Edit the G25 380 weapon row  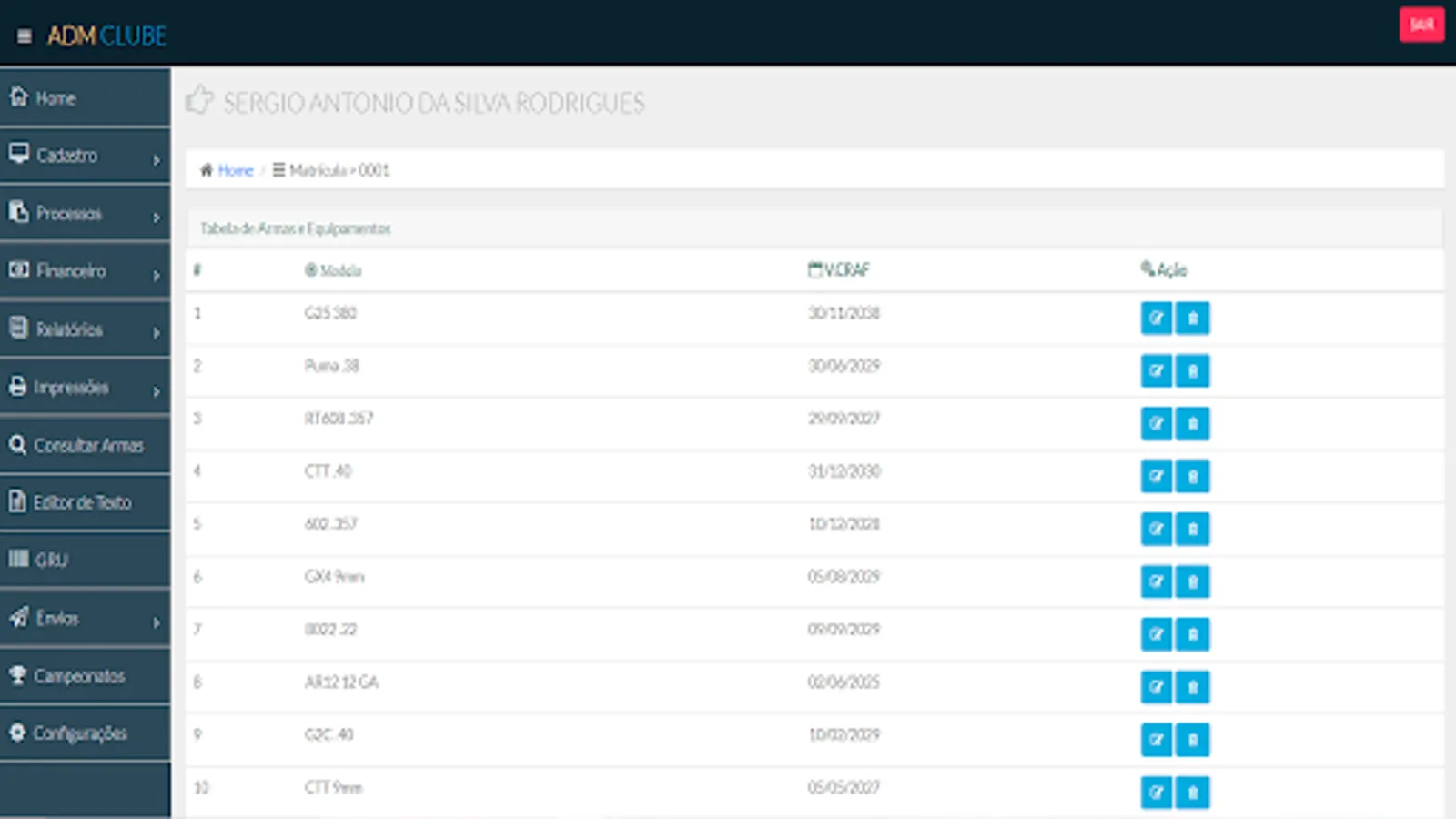[x=1156, y=318]
